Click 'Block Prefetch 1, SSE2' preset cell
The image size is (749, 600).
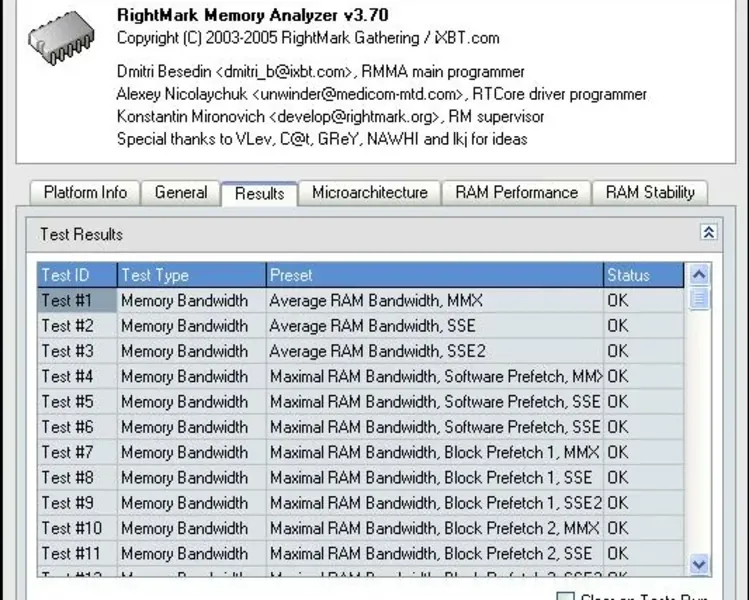(x=435, y=503)
